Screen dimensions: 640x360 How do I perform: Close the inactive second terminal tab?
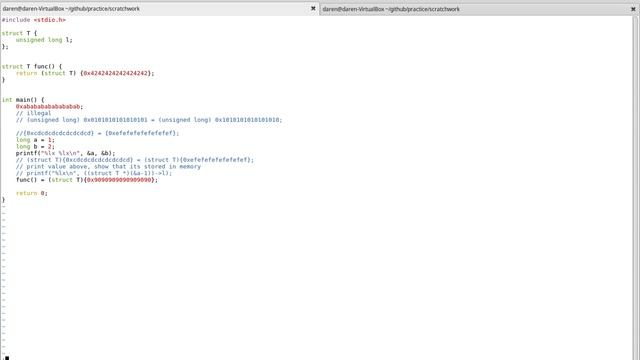point(633,9)
